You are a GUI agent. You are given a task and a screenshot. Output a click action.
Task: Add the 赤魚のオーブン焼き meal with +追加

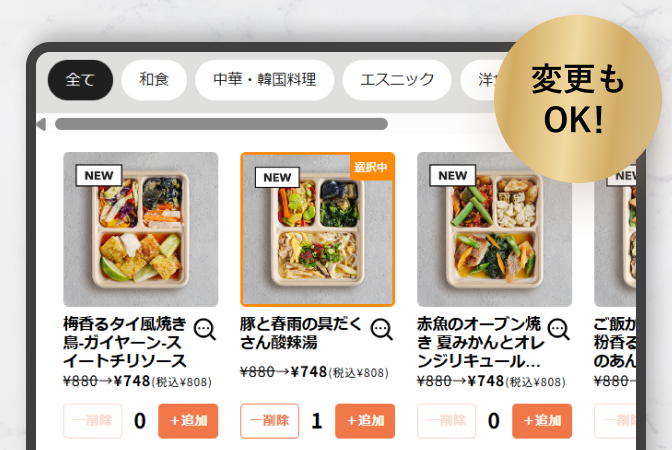[x=542, y=421]
